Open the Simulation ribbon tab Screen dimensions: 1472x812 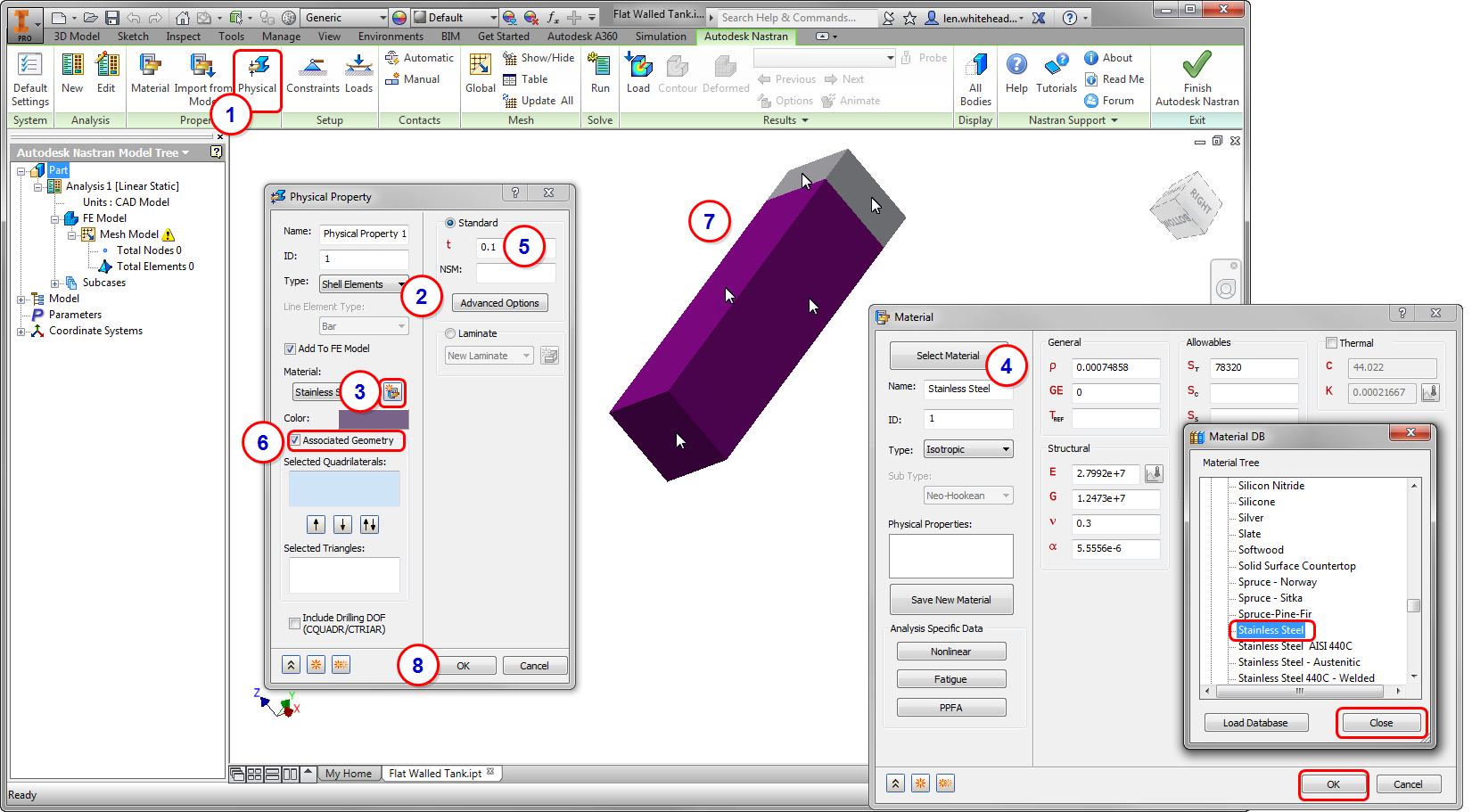pos(661,37)
